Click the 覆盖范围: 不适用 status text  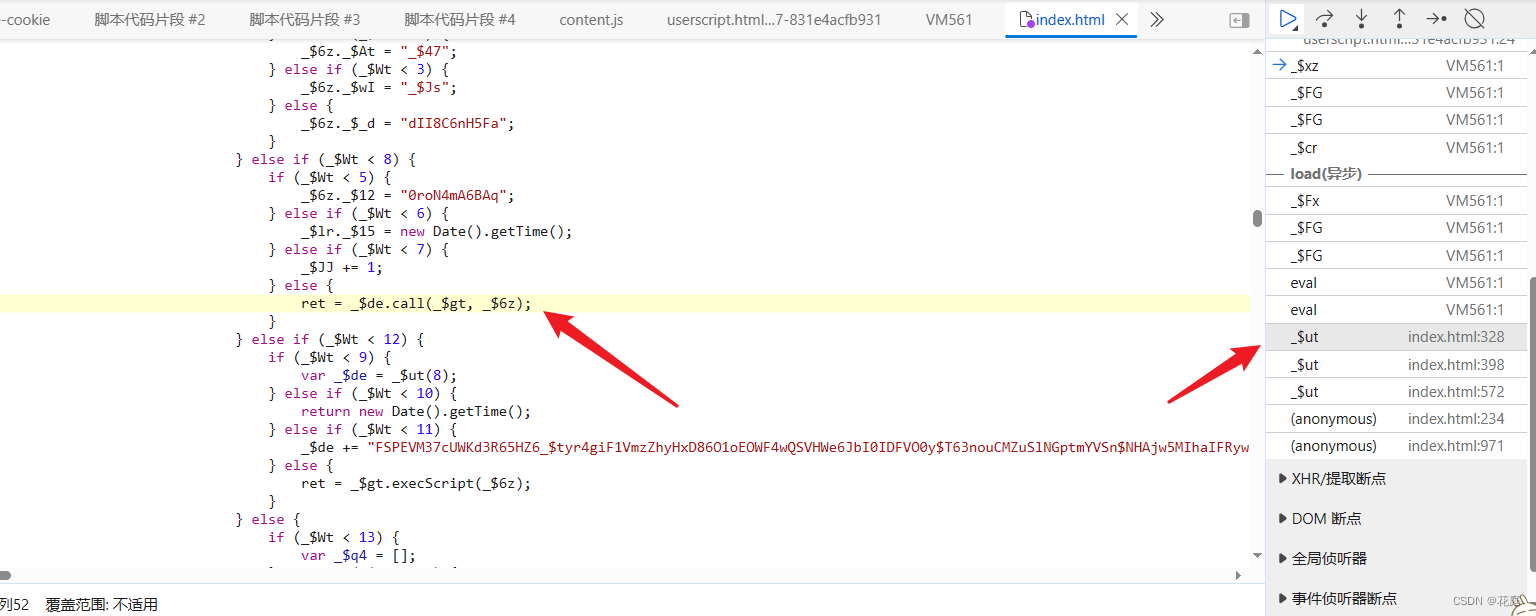tap(102, 604)
